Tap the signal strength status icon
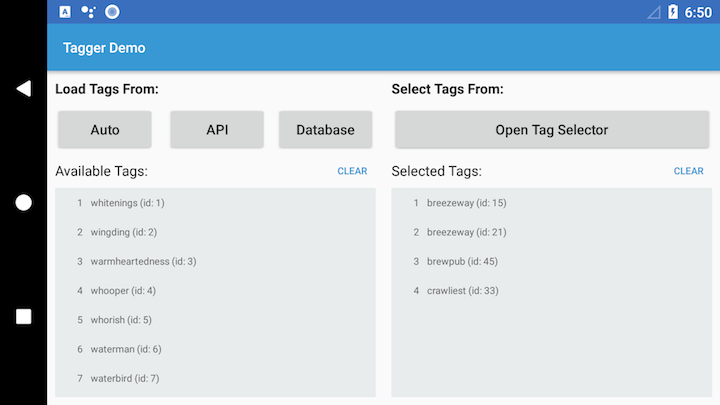Screen dimensions: 720x405 tap(654, 12)
